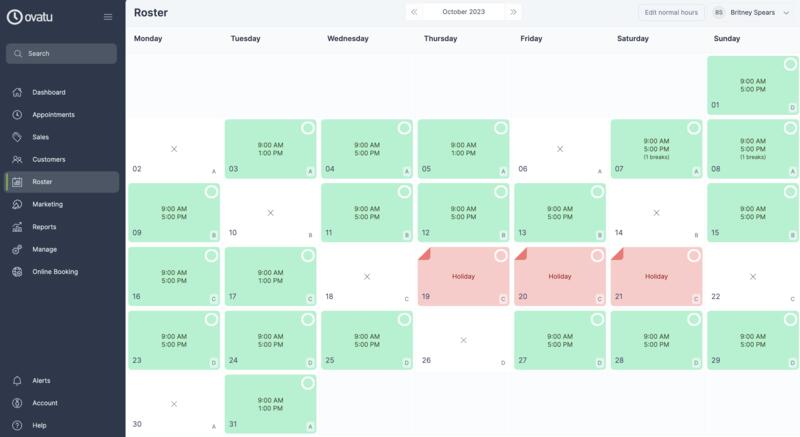Toggle the selection circle on October 01
The image size is (800, 437).
tap(790, 64)
